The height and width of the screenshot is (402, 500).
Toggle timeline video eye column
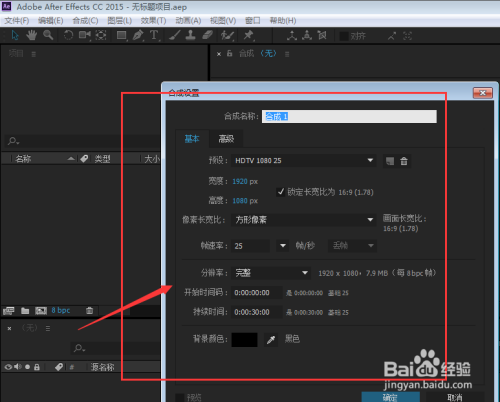[8, 367]
